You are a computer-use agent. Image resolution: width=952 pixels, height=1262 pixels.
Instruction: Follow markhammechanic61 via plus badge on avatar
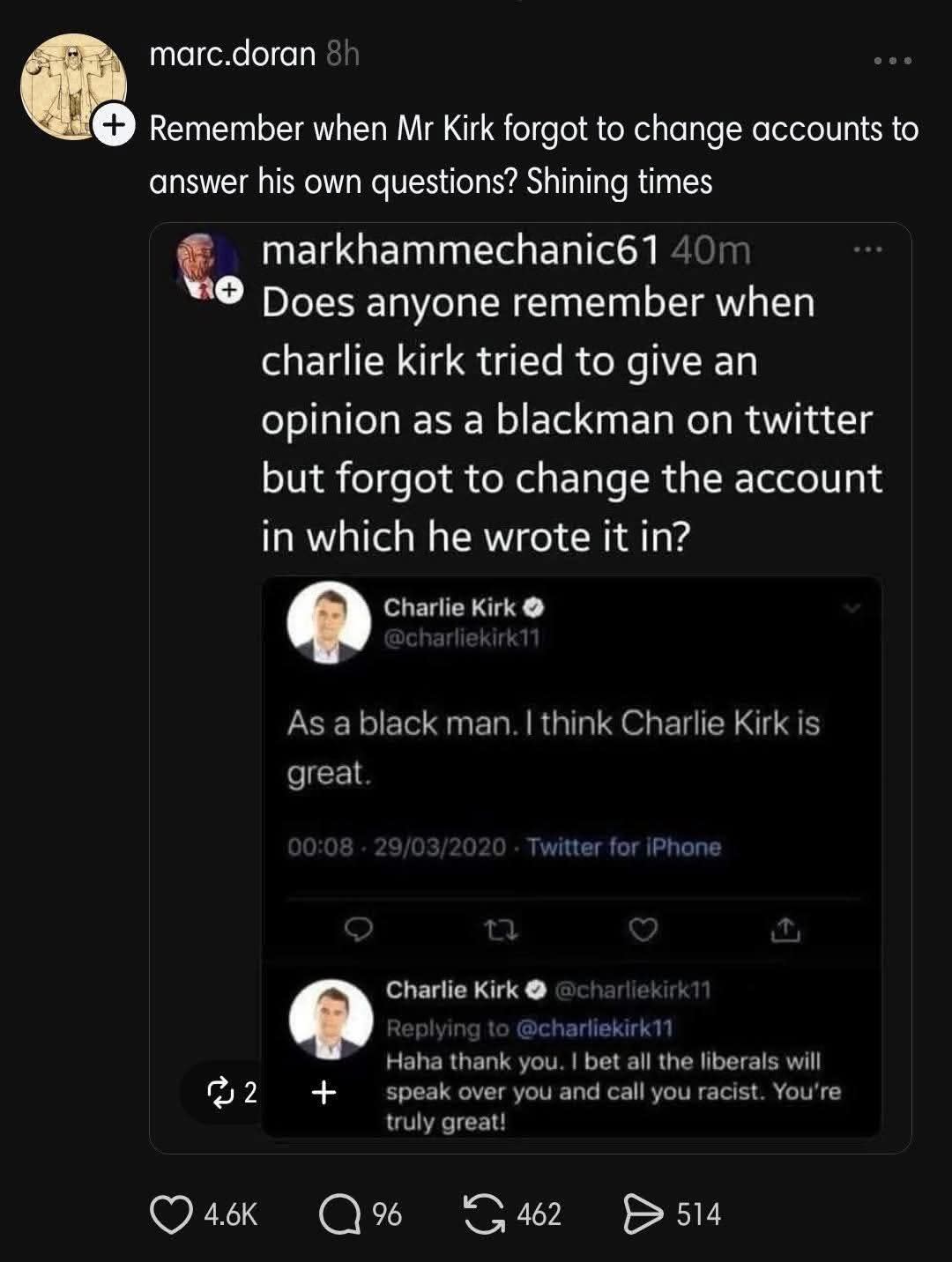pyautogui.click(x=228, y=290)
